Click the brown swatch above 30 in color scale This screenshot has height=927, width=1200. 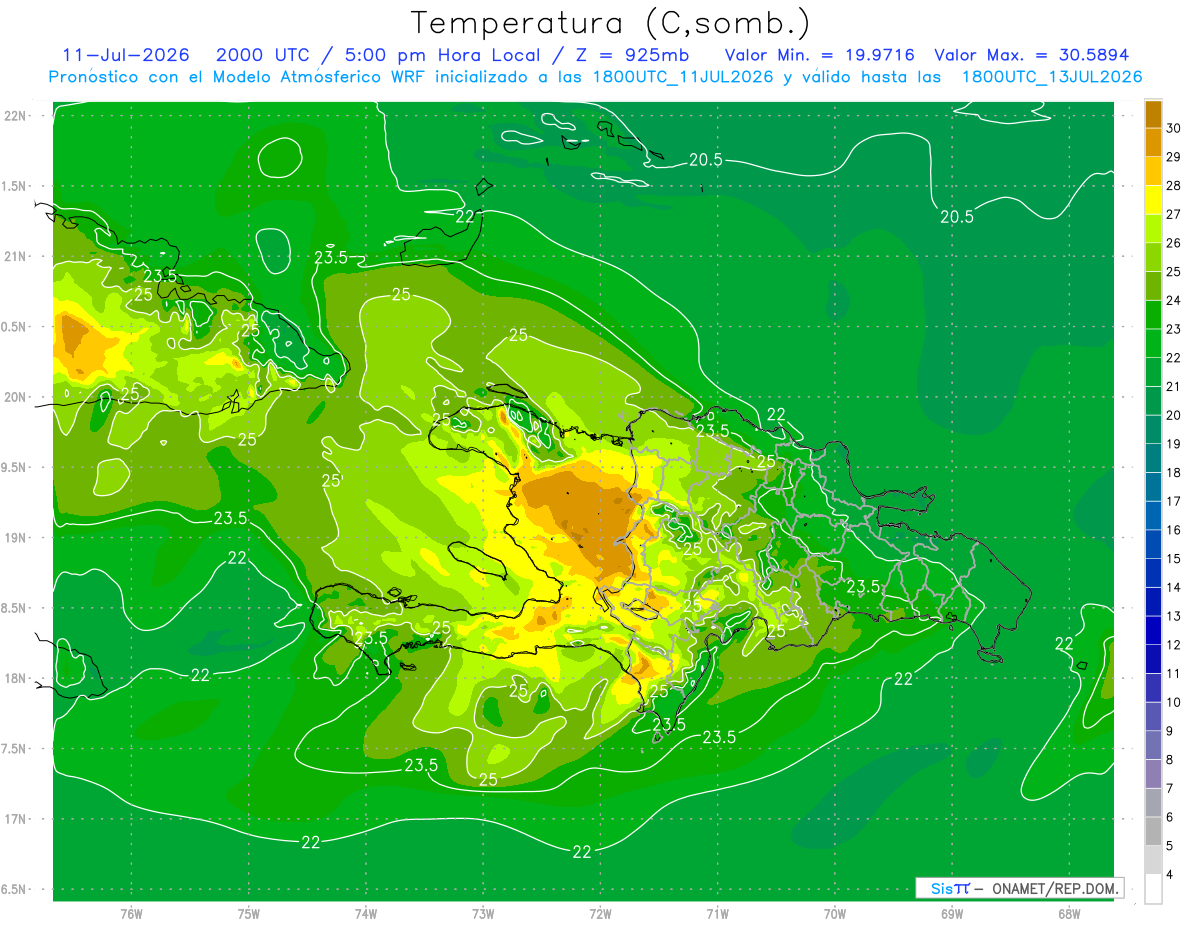pyautogui.click(x=1153, y=114)
